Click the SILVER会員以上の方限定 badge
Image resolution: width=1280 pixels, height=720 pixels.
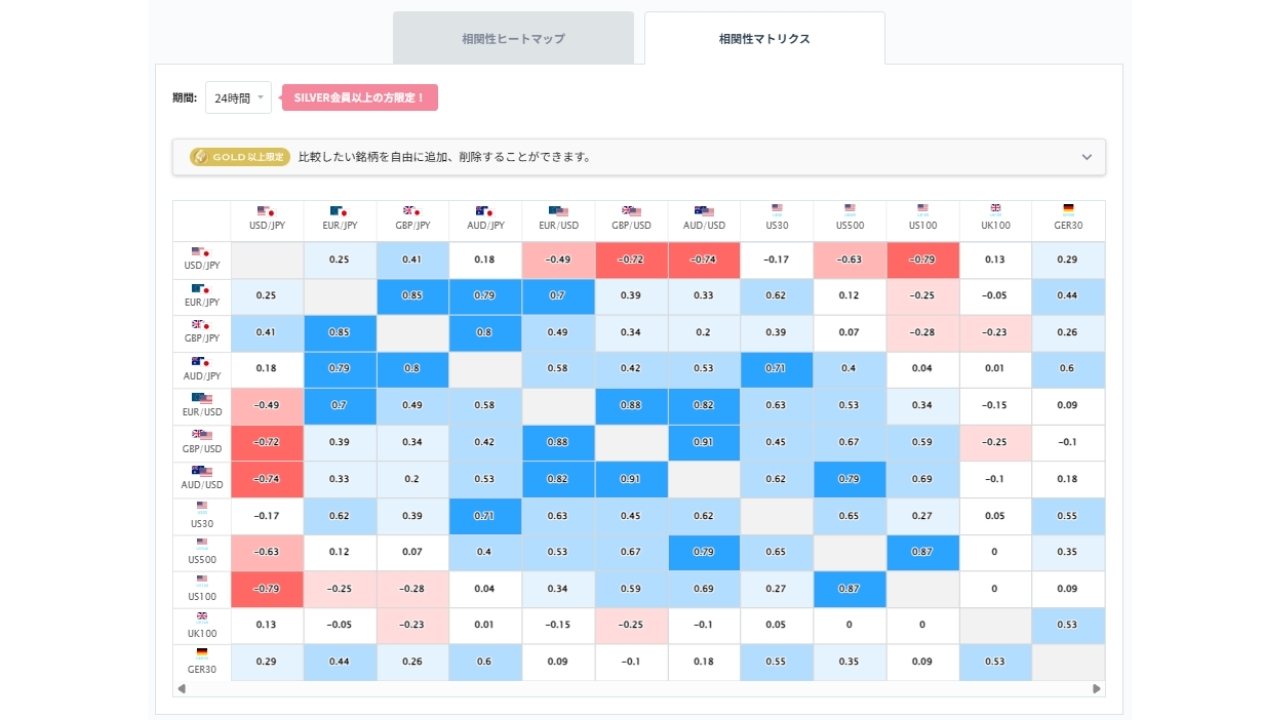pos(360,98)
